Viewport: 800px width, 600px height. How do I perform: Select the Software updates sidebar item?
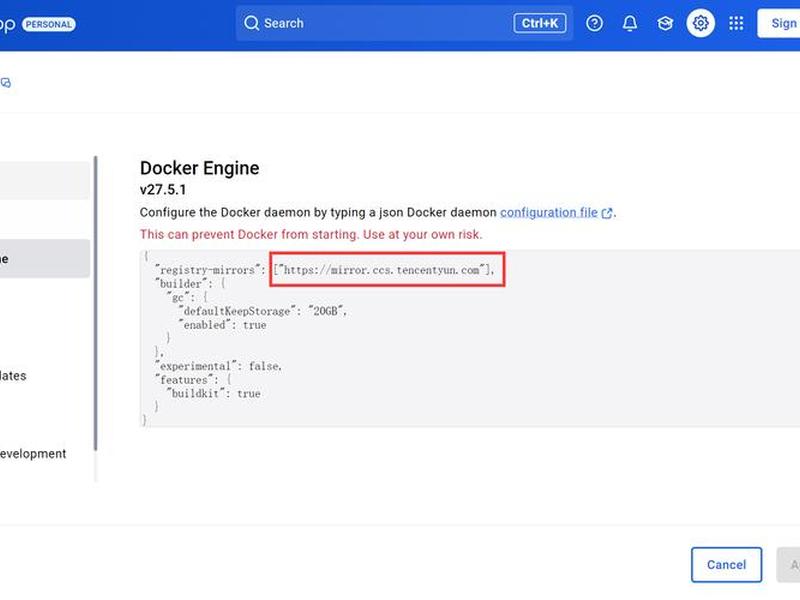coord(44,376)
